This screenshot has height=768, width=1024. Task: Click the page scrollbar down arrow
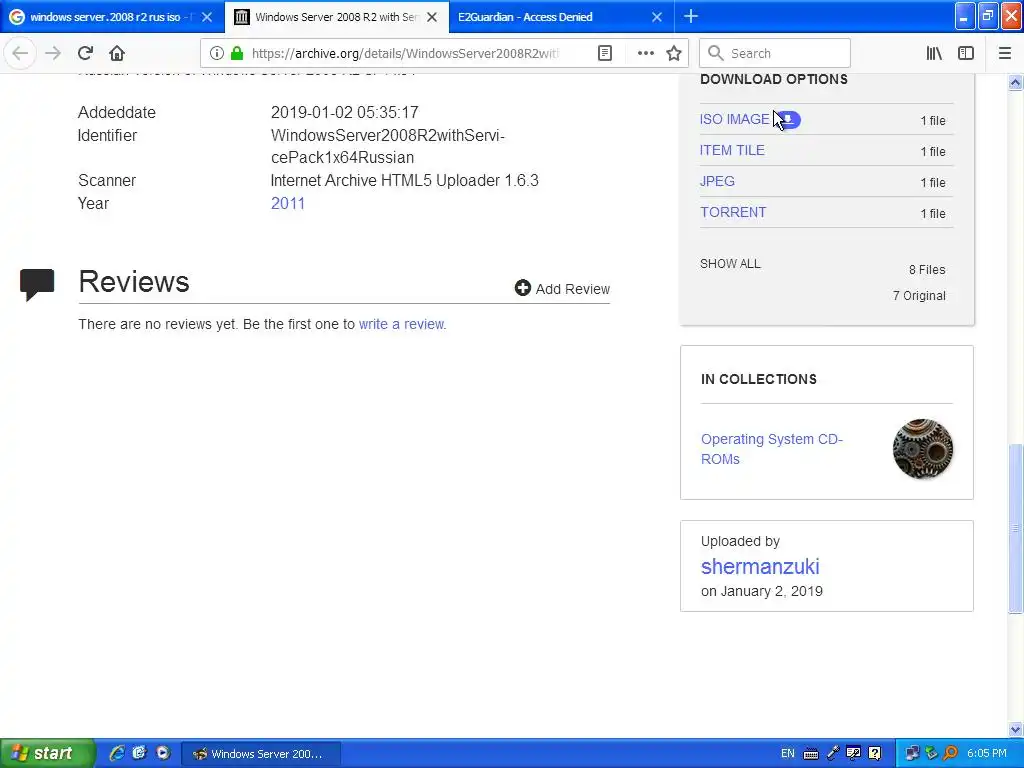coord(1015,729)
